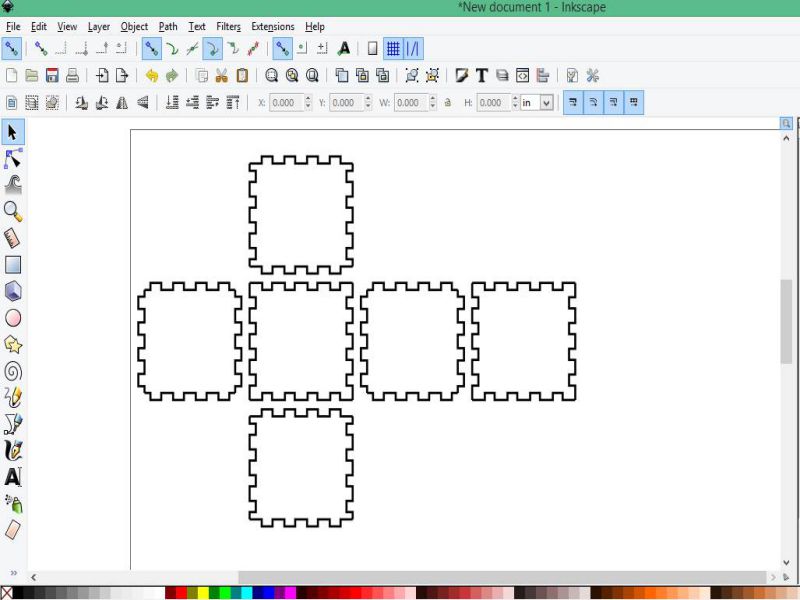800x600 pixels.
Task: Click the Import icon
Action: tap(102, 76)
